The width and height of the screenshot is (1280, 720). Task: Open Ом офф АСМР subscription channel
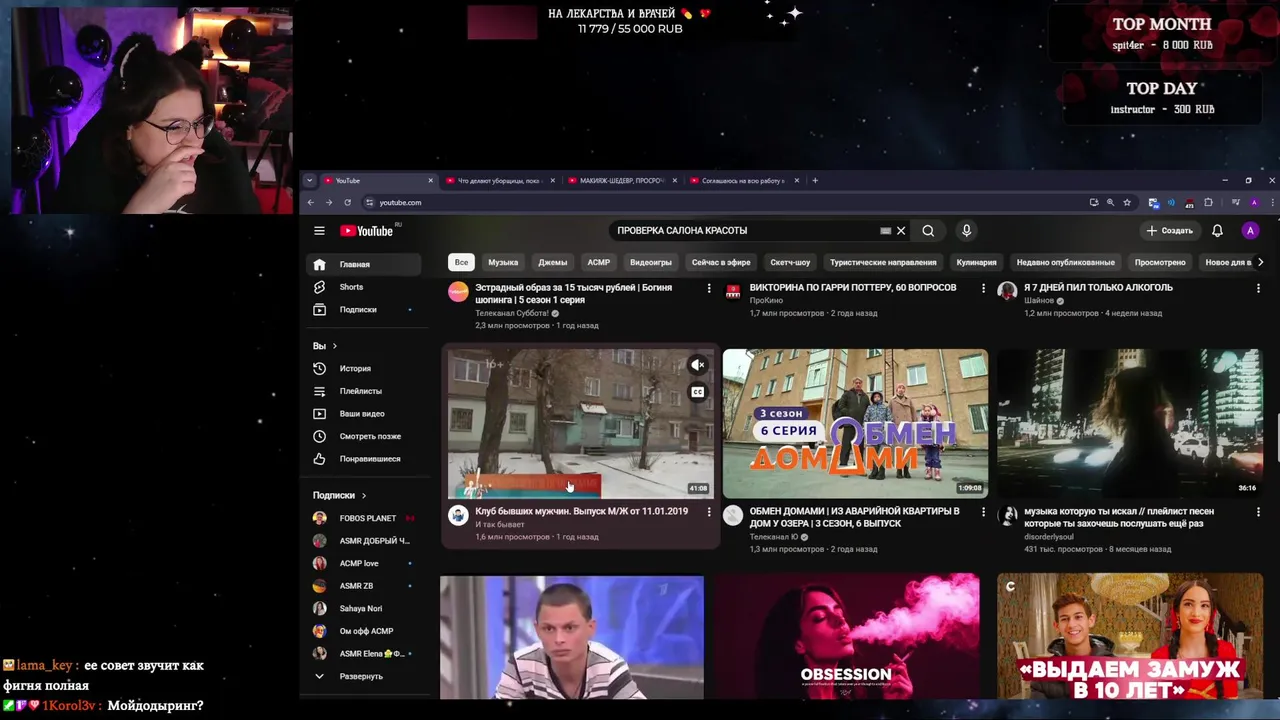[363, 631]
